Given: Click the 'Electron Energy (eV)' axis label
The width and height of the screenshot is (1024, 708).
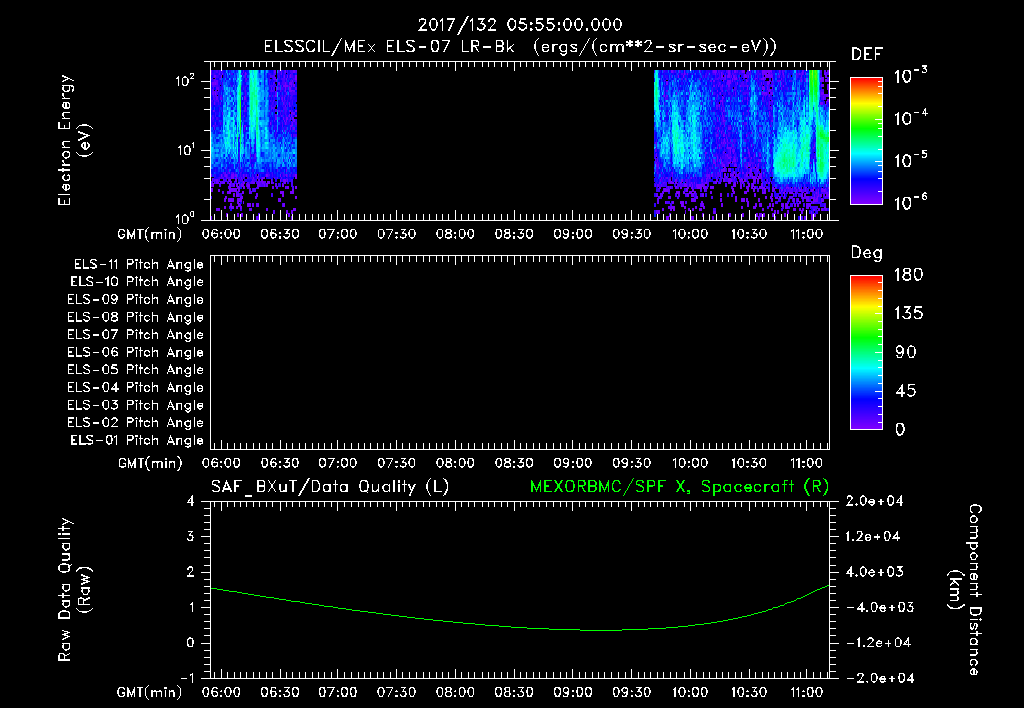Looking at the screenshot, I should coord(74,140).
